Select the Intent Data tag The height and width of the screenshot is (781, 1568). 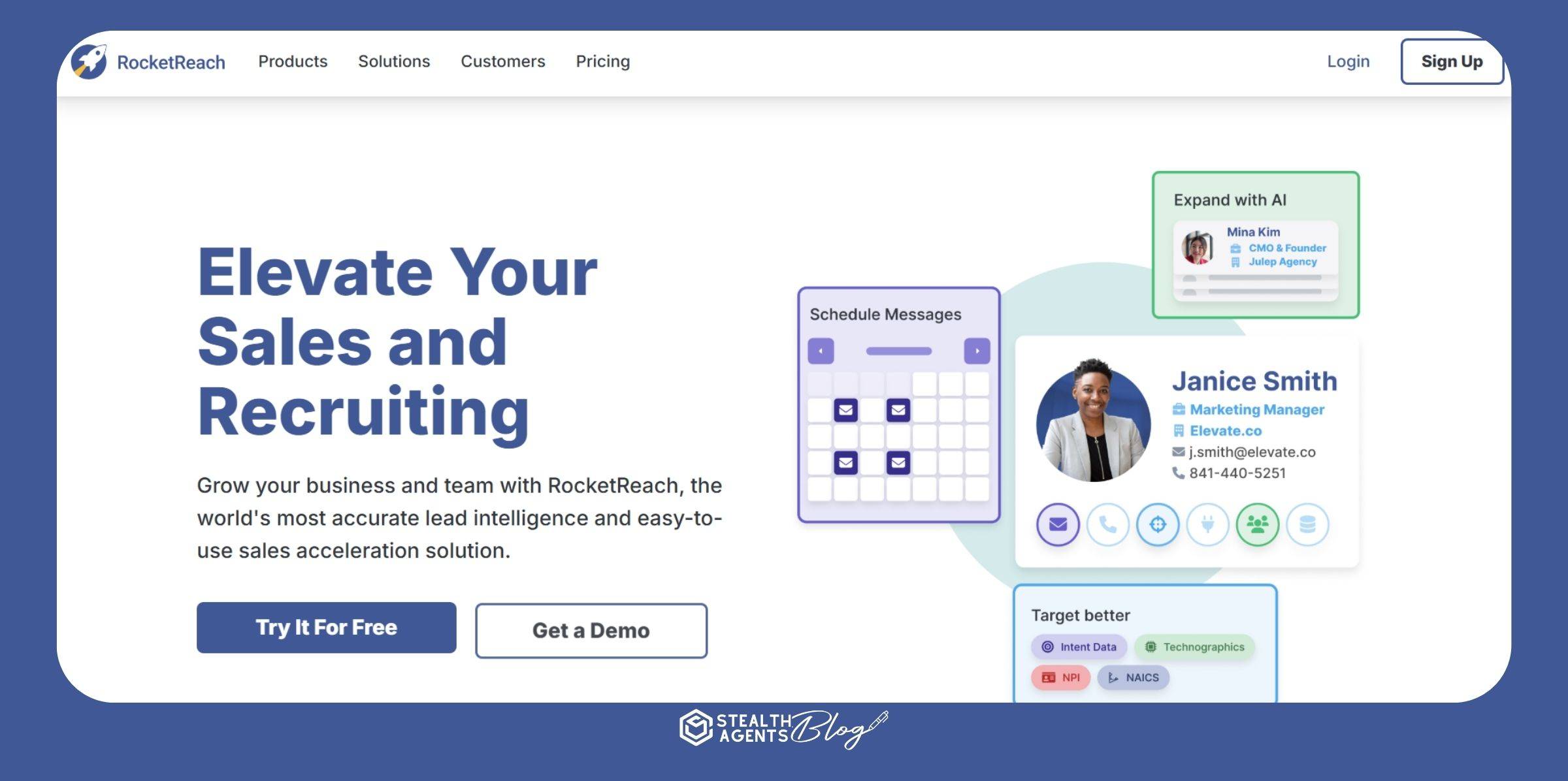[x=1079, y=646]
